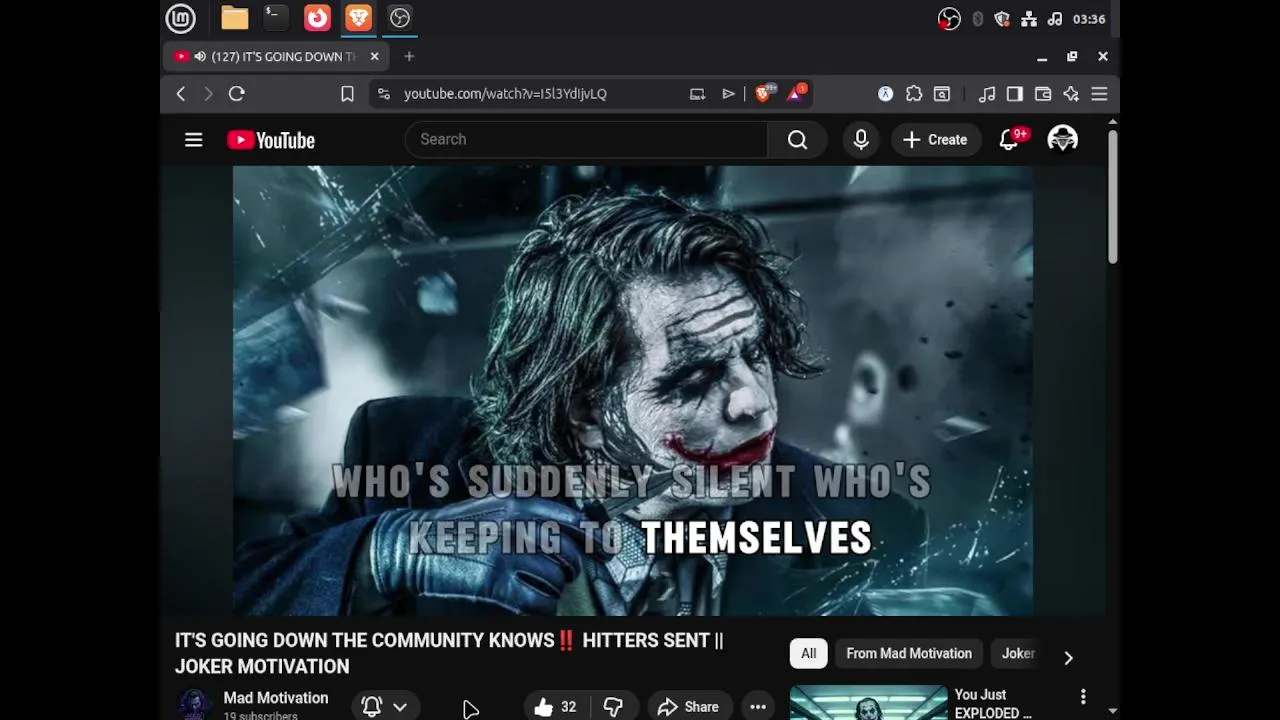The image size is (1280, 720).
Task: Launch the Terminal from the panel
Action: coord(276,18)
